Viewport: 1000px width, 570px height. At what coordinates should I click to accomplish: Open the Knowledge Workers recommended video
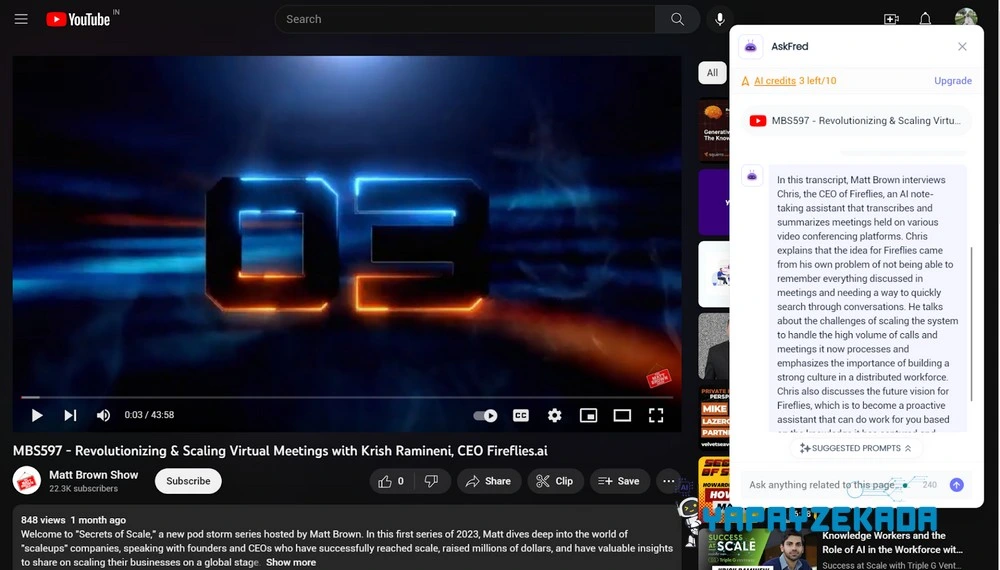(x=892, y=543)
